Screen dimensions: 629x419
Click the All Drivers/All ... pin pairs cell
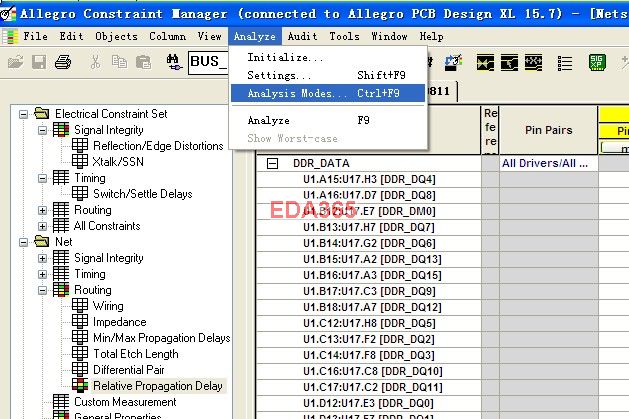tap(548, 163)
